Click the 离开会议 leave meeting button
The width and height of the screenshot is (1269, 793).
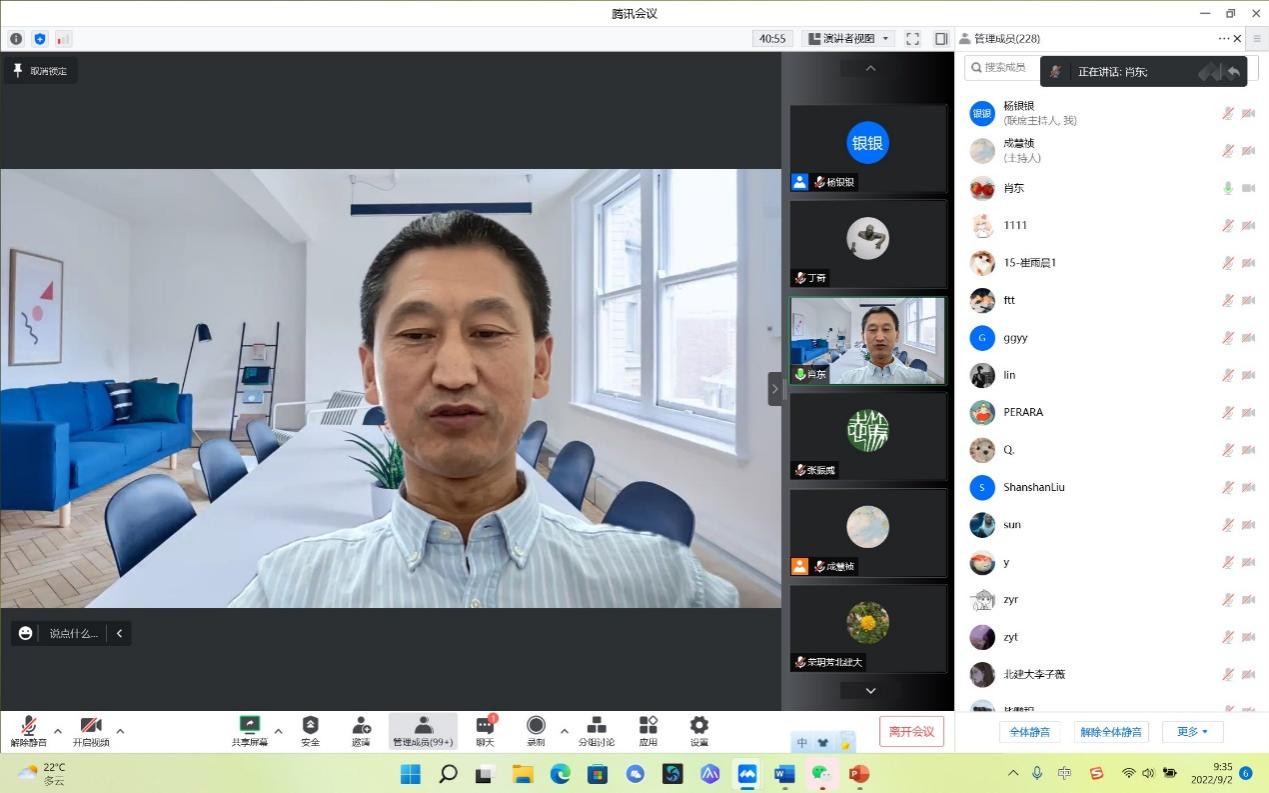(911, 731)
